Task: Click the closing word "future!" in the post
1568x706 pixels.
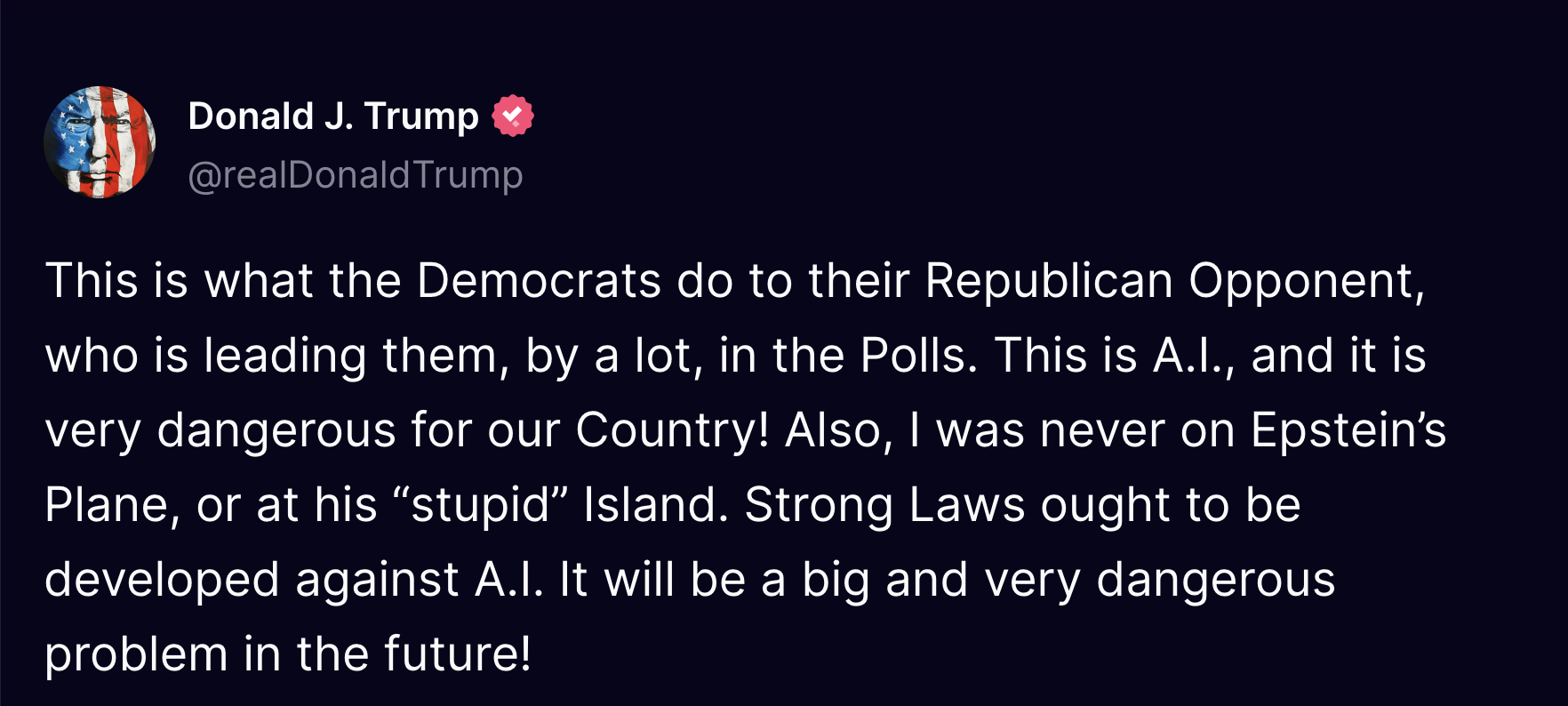Action: tap(458, 654)
